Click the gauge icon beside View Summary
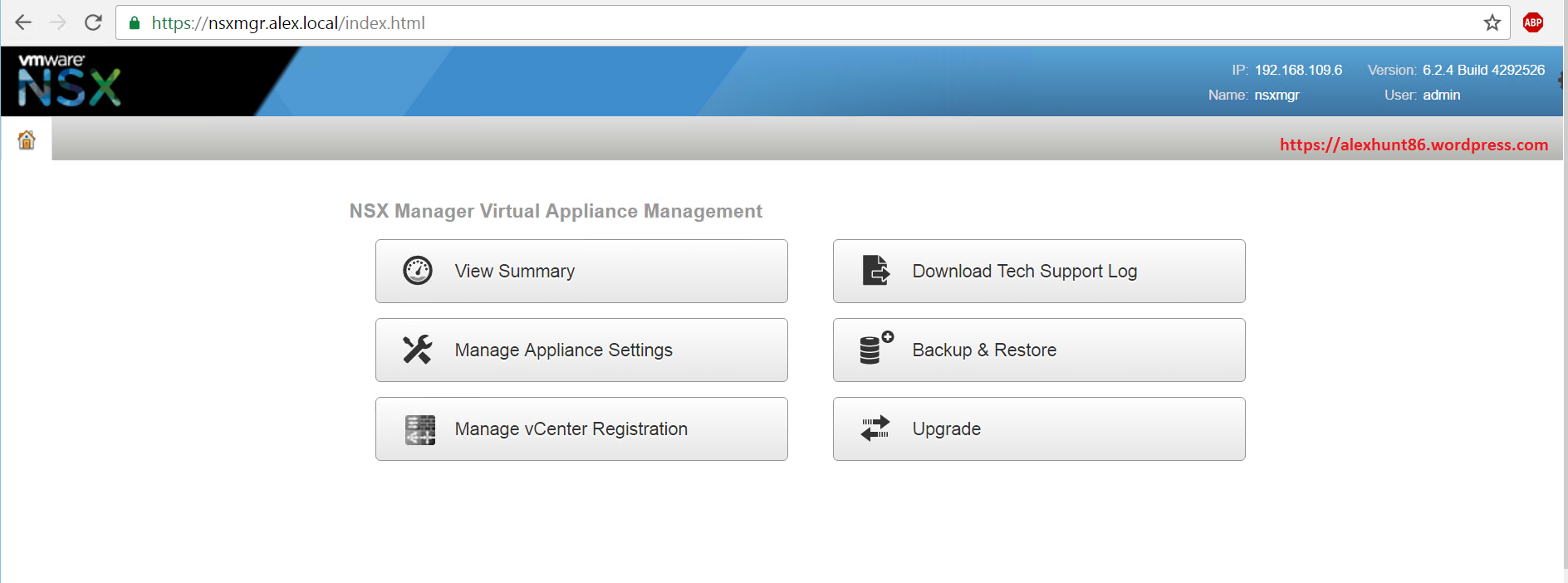1568x583 pixels. click(418, 271)
